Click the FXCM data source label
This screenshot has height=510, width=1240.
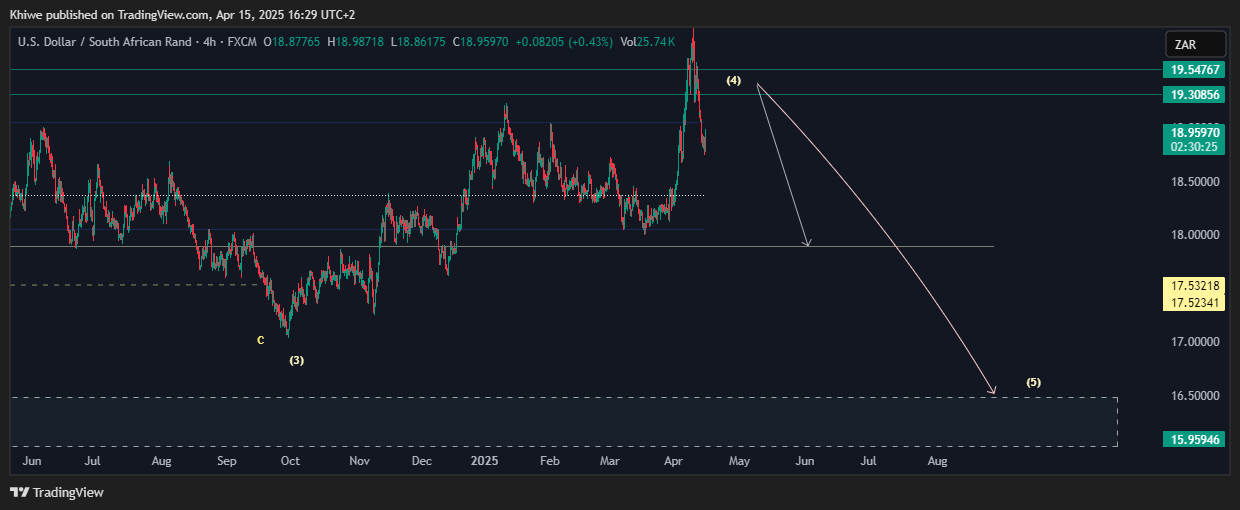click(243, 42)
